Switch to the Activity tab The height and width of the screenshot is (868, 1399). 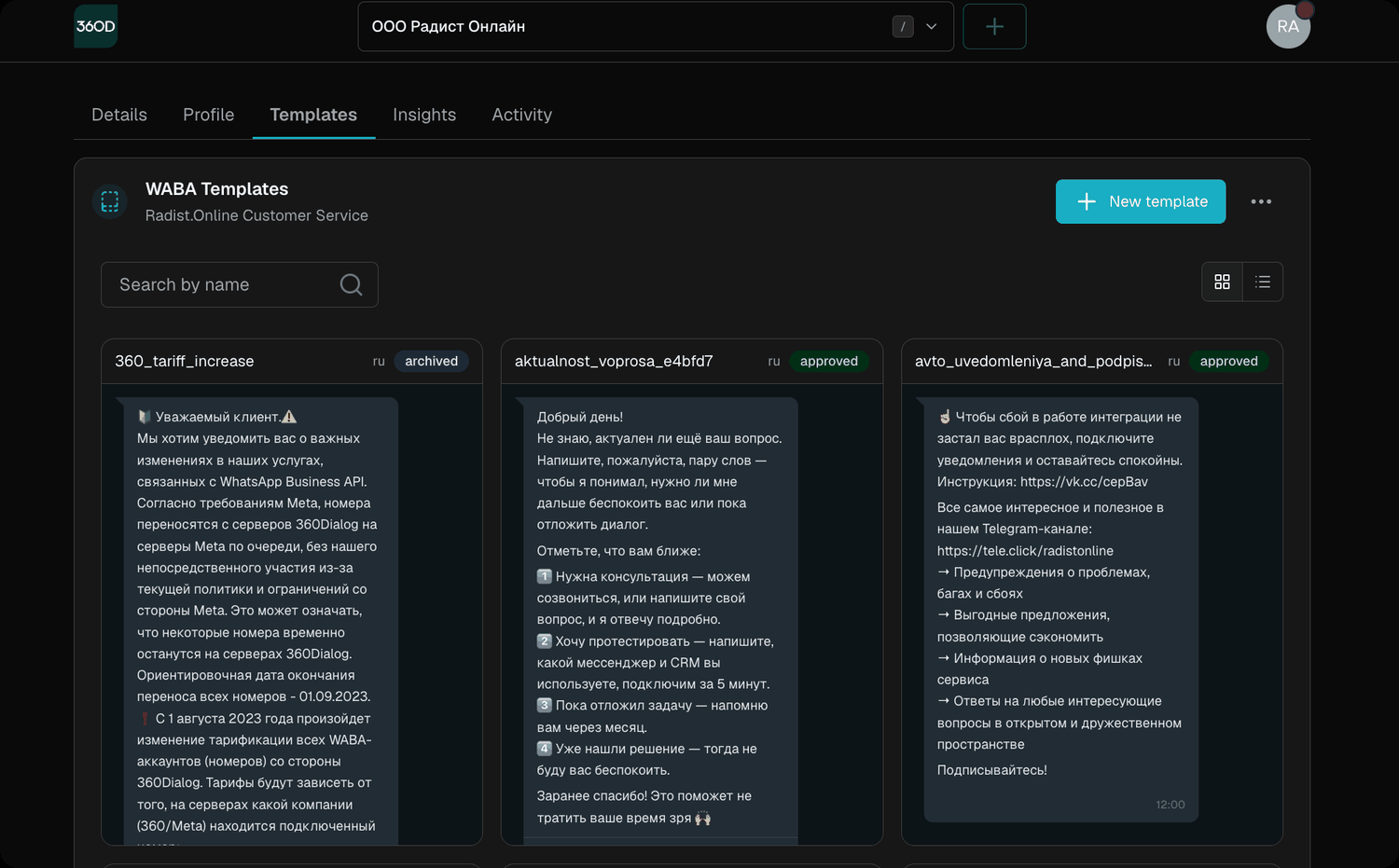pyautogui.click(x=522, y=115)
